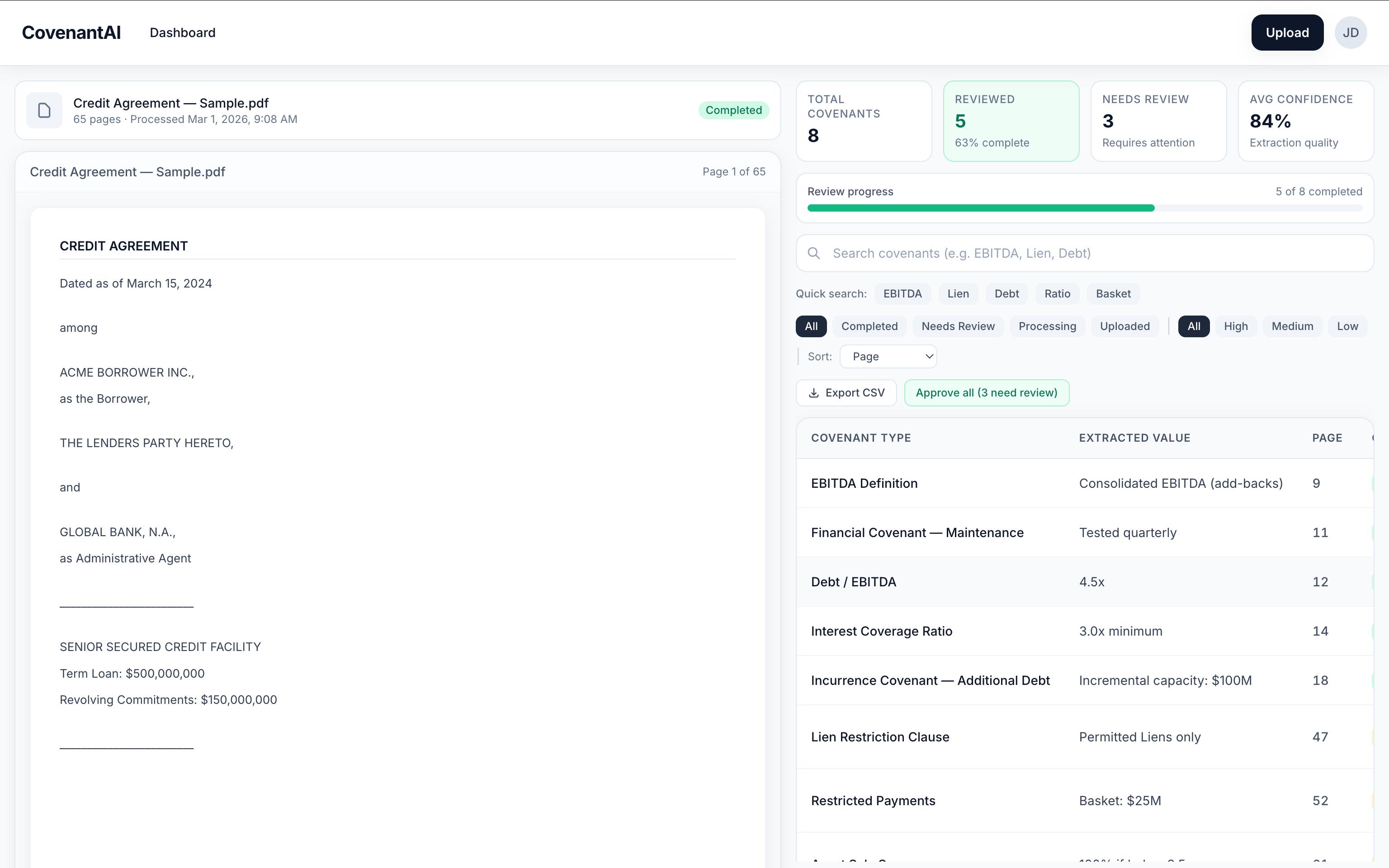Click the Upload button
Viewport: 1389px width, 868px height.
click(x=1287, y=33)
